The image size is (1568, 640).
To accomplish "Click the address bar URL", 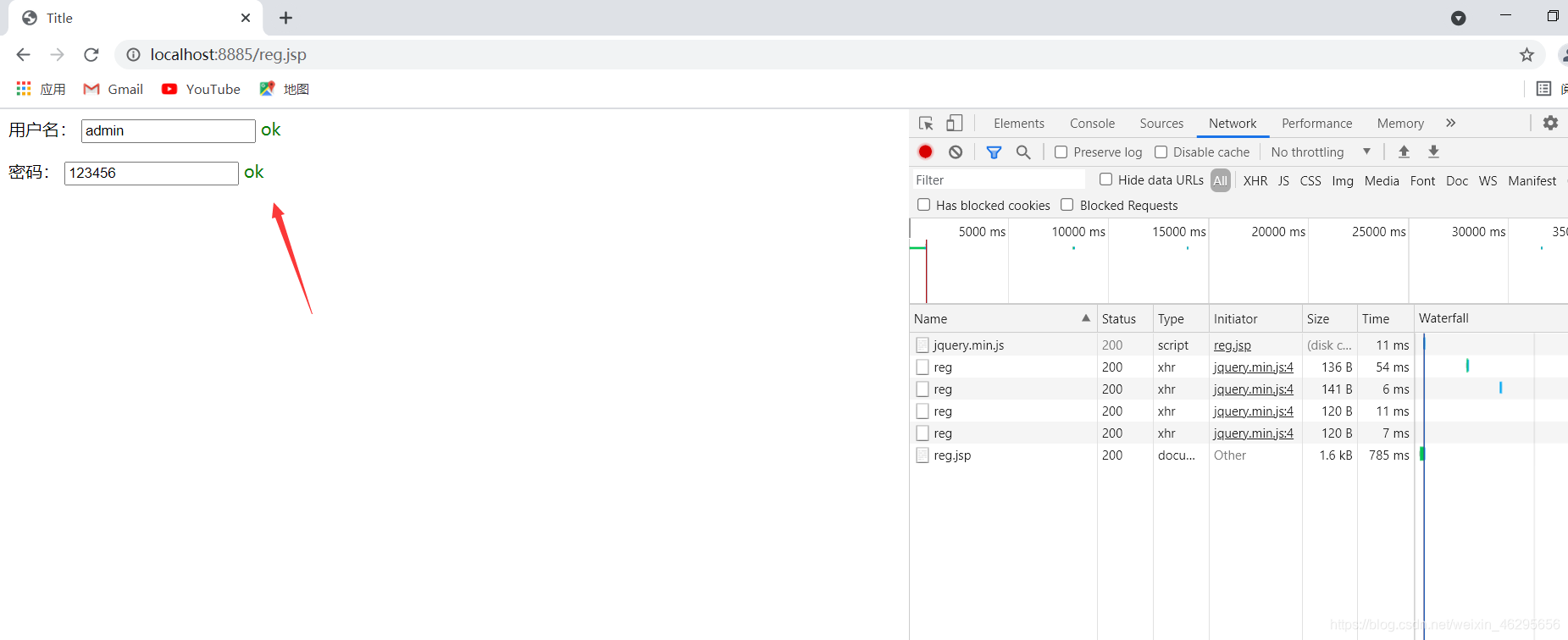I will coord(228,55).
